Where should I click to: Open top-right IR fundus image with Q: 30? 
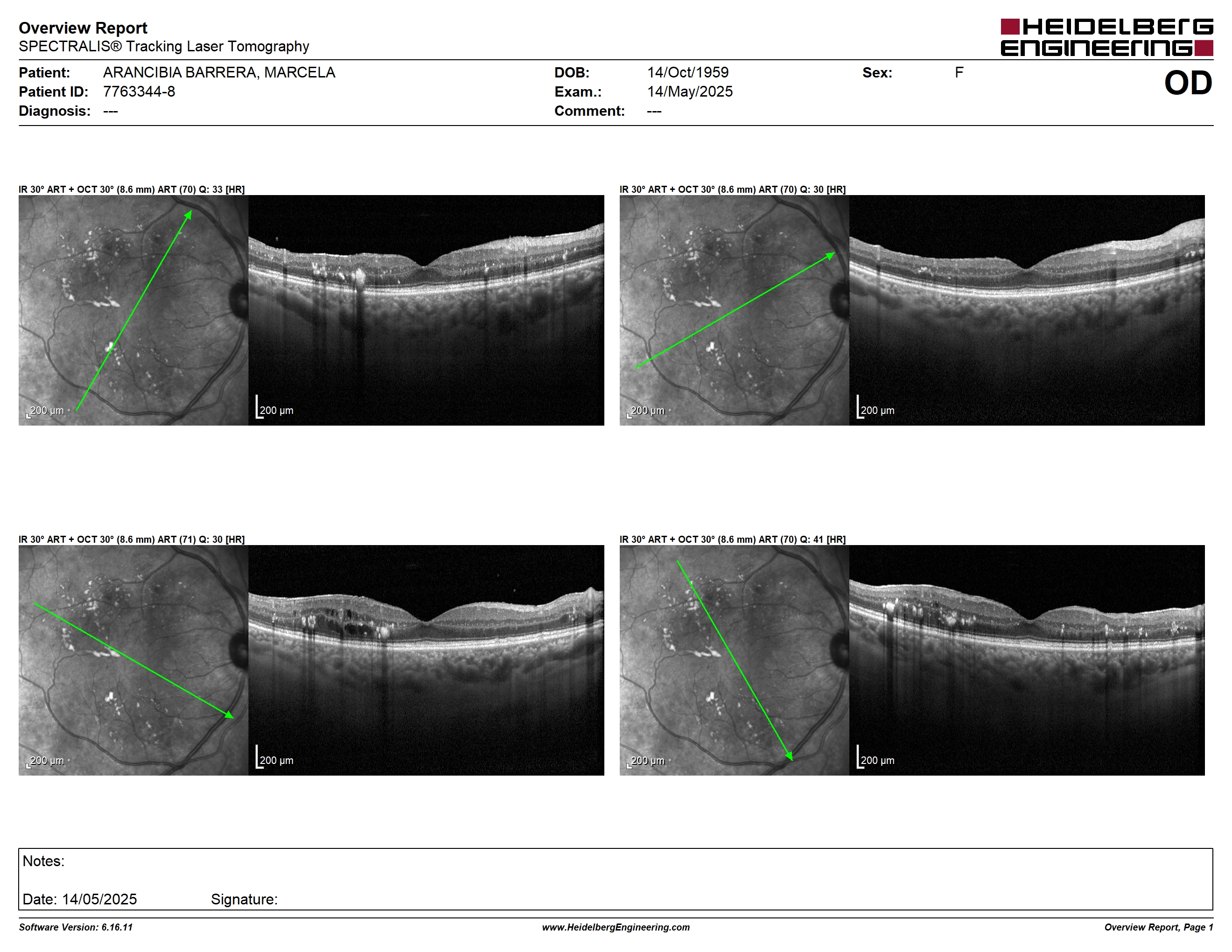pyautogui.click(x=735, y=310)
